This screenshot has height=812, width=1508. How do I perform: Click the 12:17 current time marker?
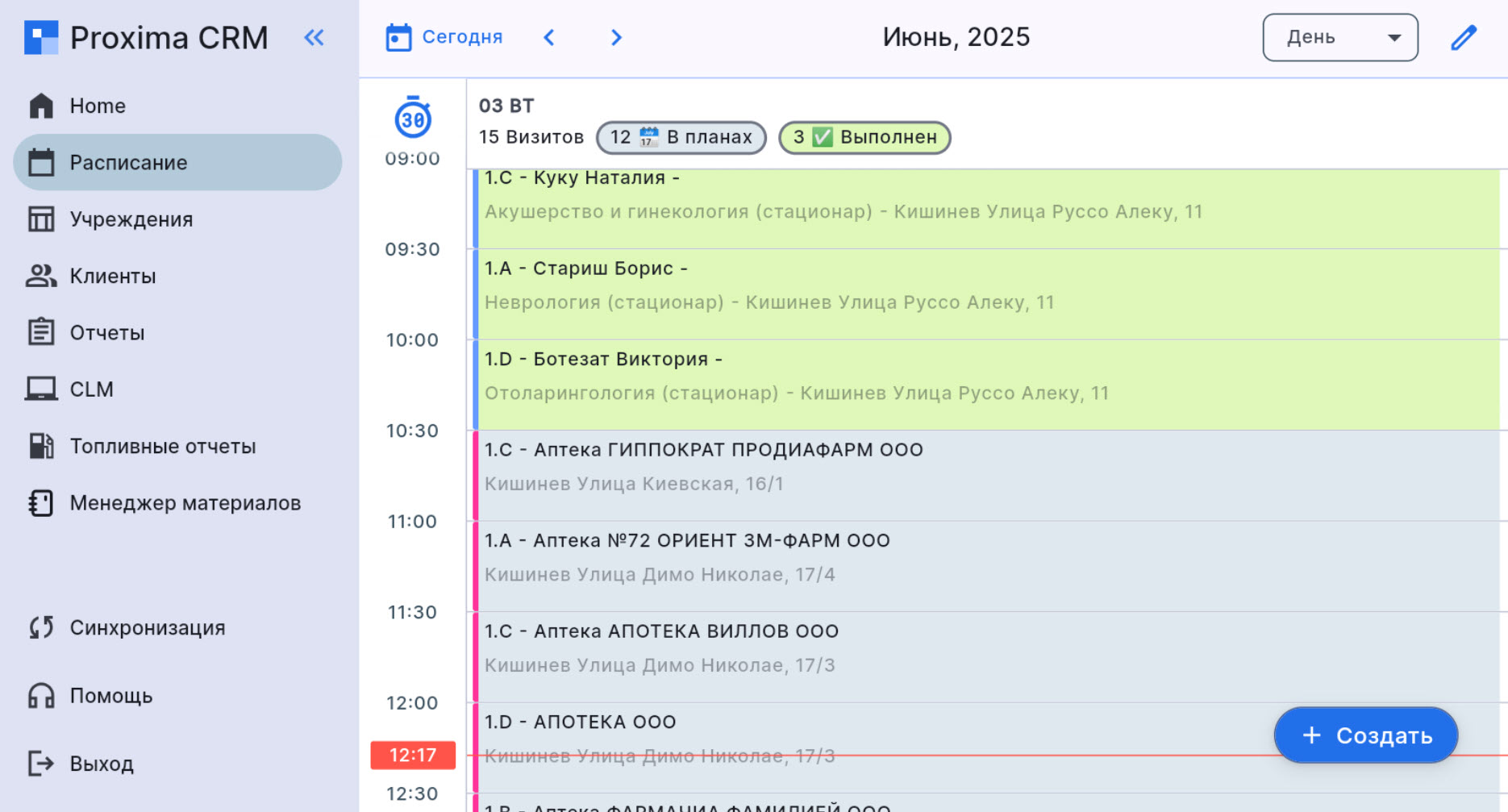(412, 755)
